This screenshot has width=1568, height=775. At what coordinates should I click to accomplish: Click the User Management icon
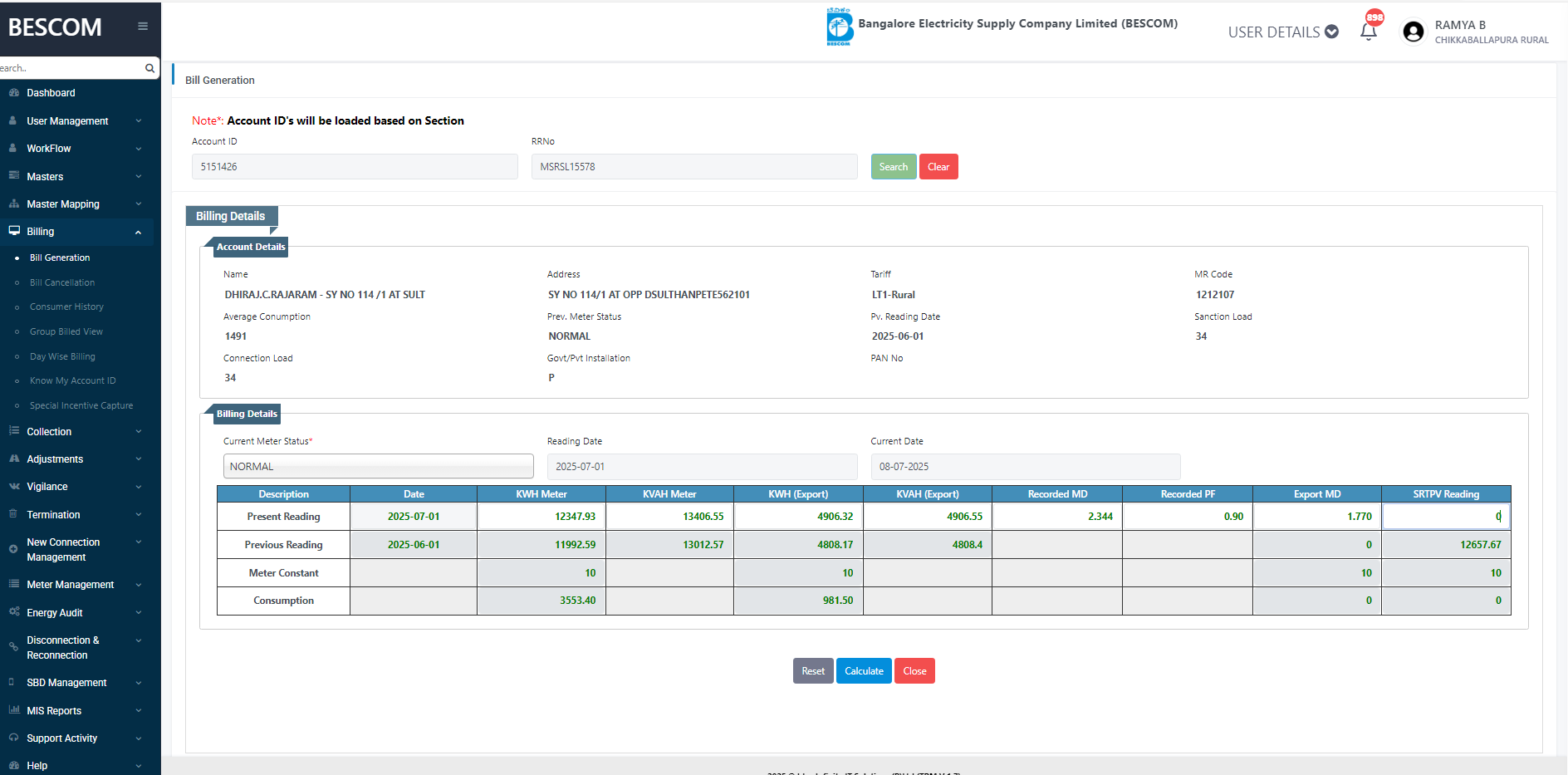[13, 121]
